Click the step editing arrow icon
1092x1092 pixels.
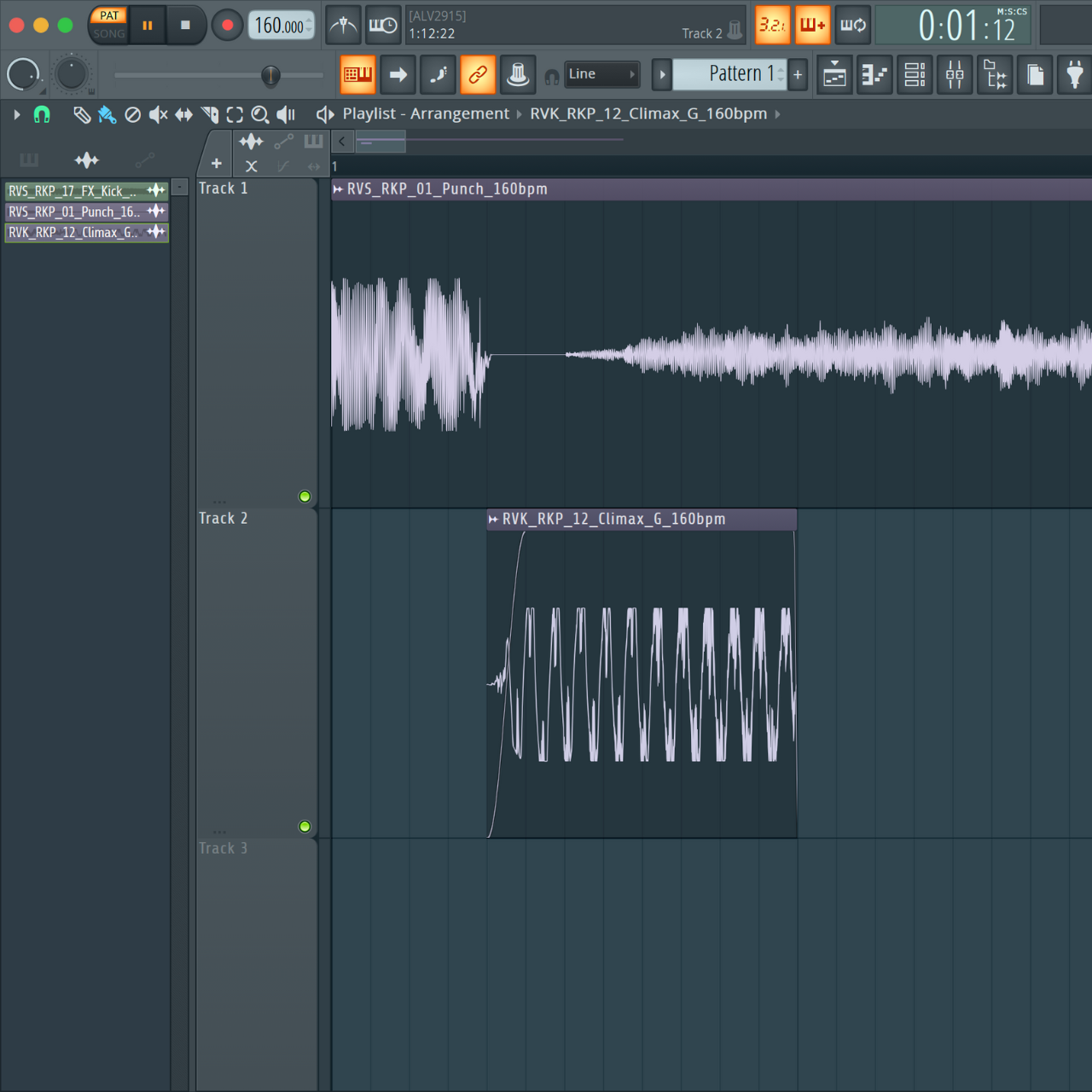point(398,75)
